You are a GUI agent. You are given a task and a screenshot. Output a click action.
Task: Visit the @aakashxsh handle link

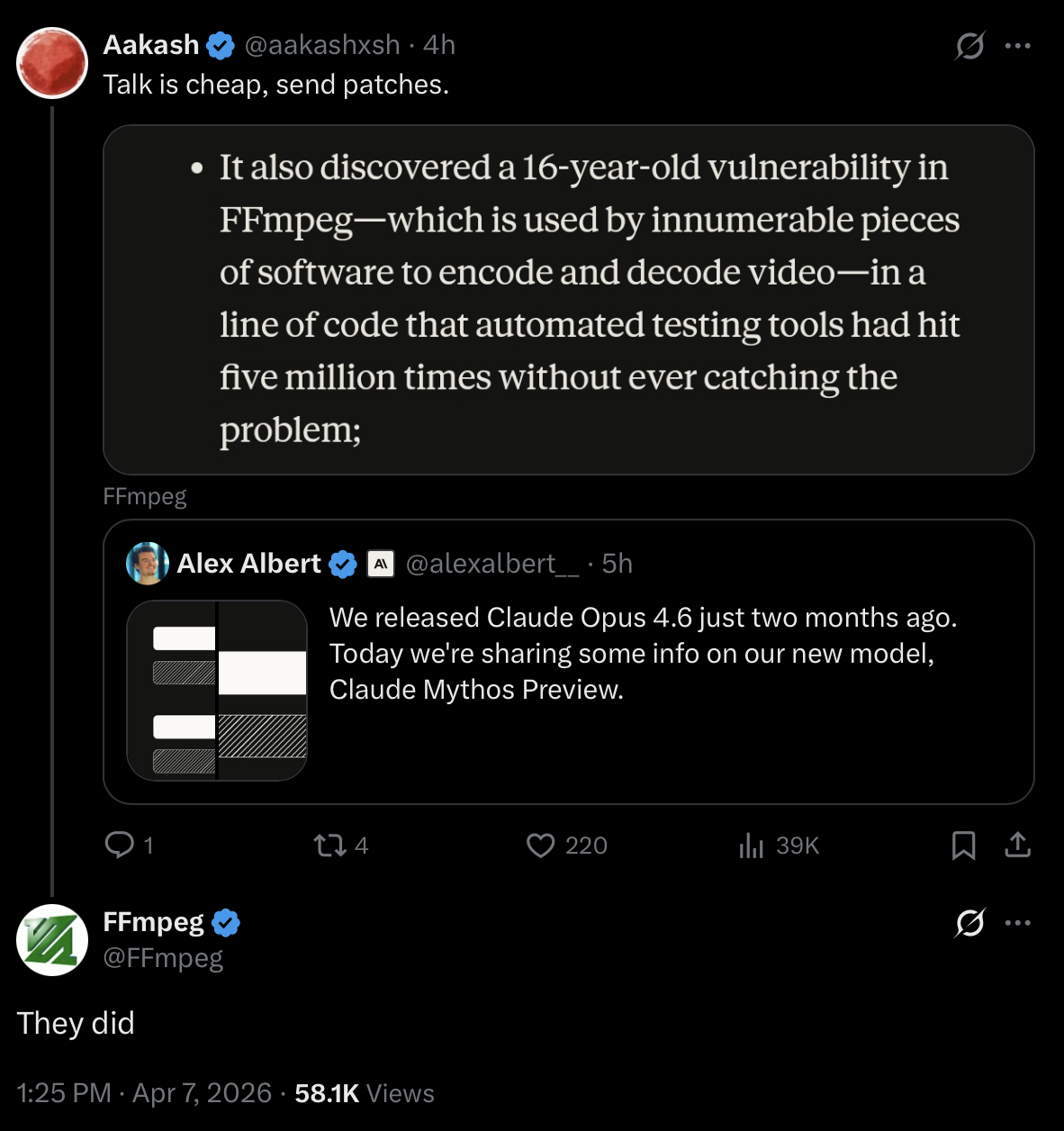point(322,45)
